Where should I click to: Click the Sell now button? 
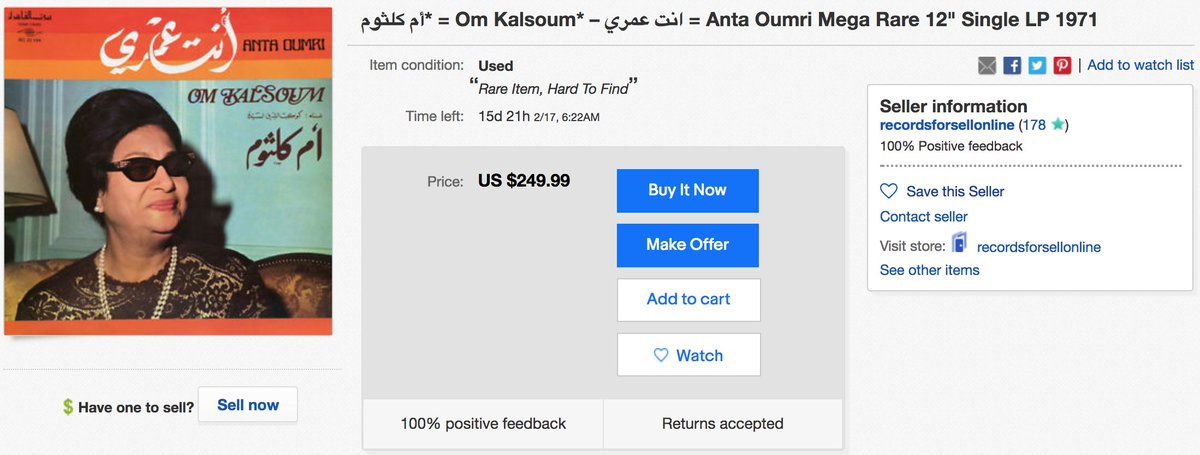coord(248,405)
